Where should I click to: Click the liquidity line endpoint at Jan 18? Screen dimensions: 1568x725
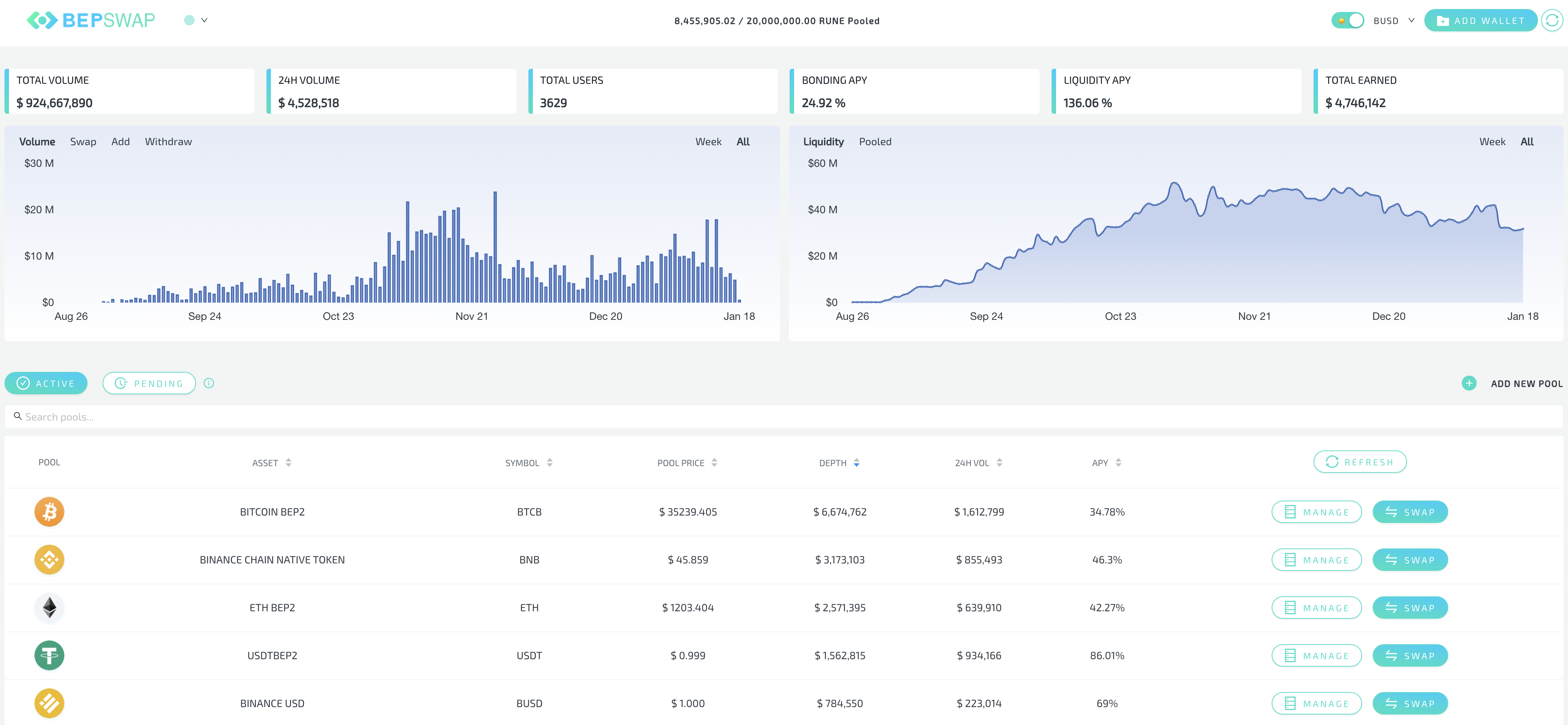tap(1522, 229)
